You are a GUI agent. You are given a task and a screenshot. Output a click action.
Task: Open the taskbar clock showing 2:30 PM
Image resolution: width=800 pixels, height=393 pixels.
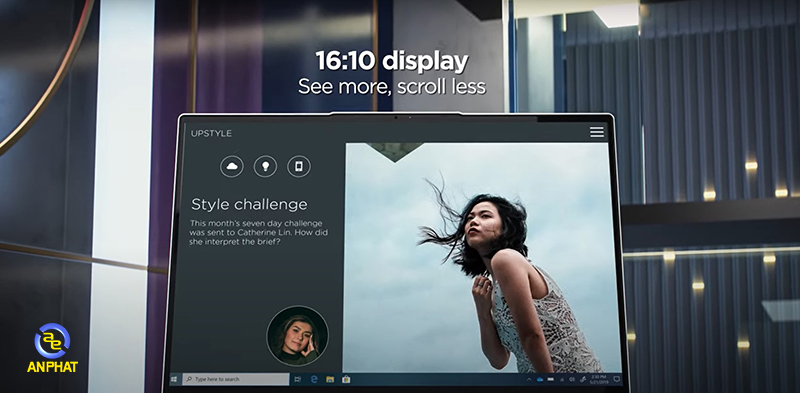[599, 380]
